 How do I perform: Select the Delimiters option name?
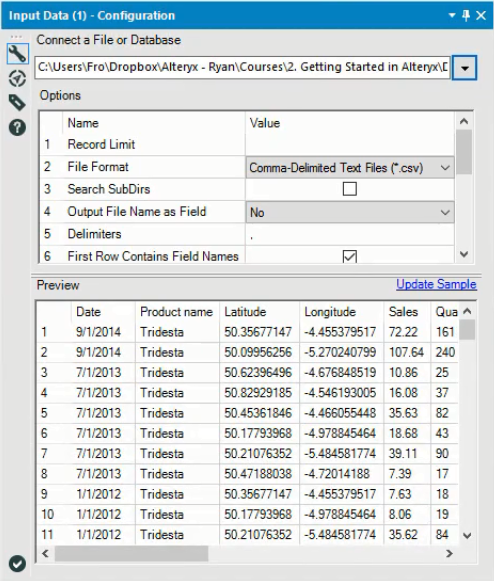94,234
